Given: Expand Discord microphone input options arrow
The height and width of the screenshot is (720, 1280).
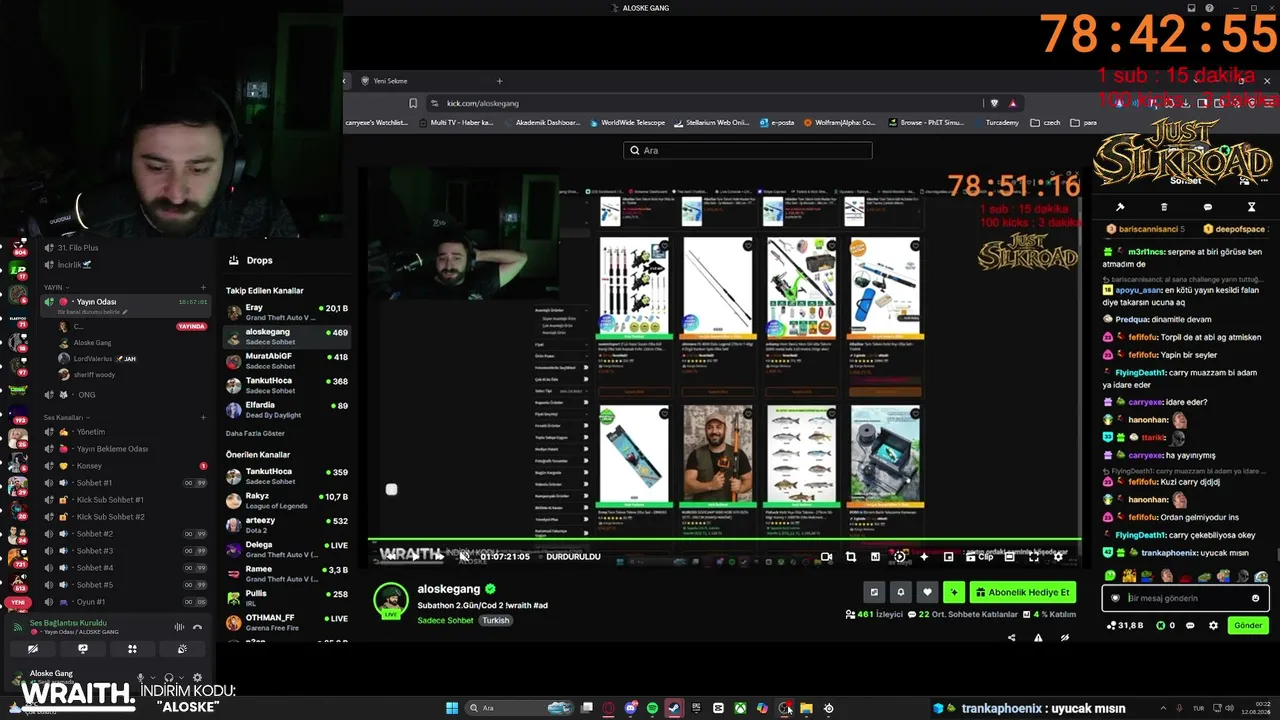Looking at the screenshot, I should 152,678.
